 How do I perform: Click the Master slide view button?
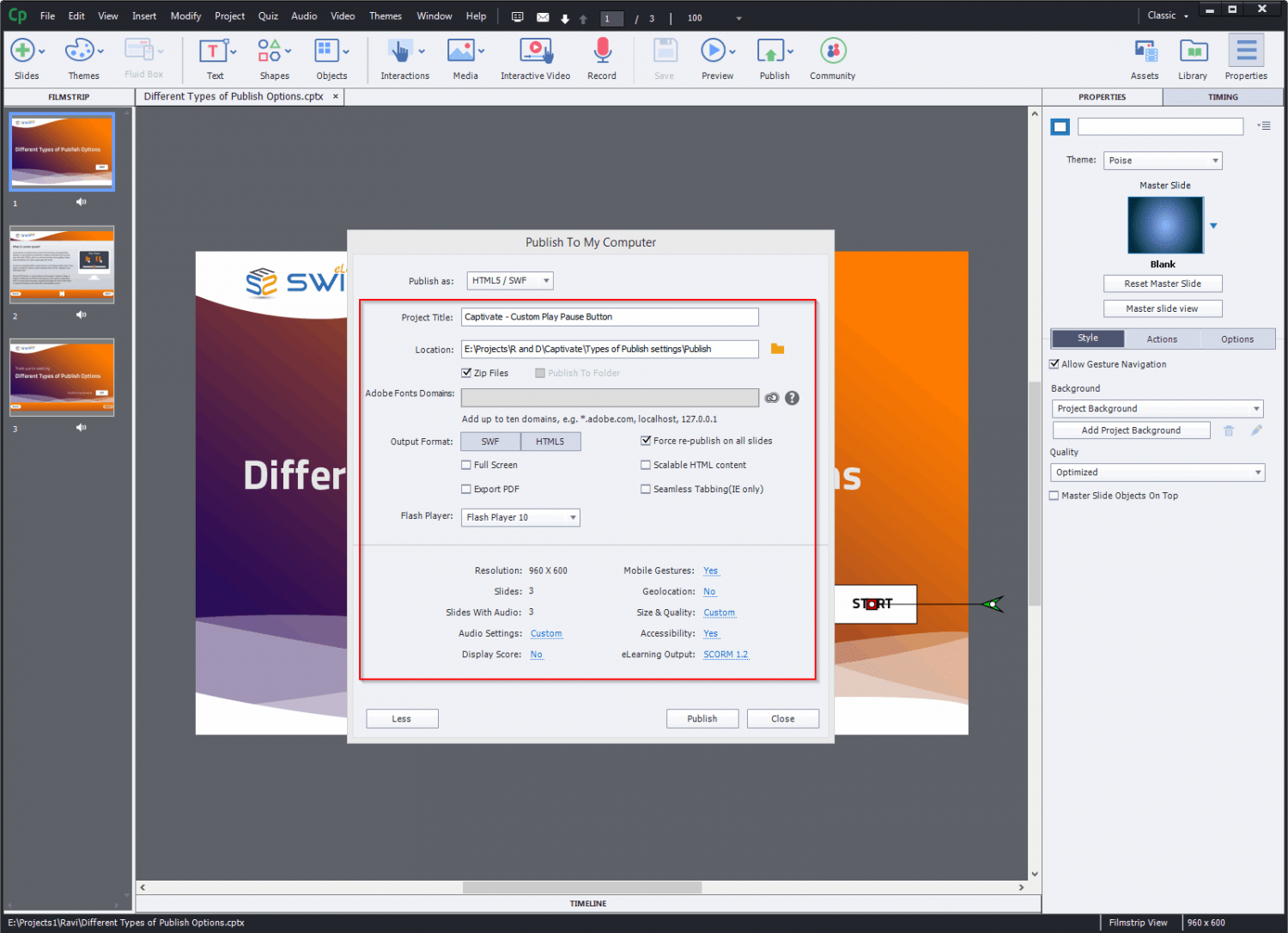click(1163, 308)
